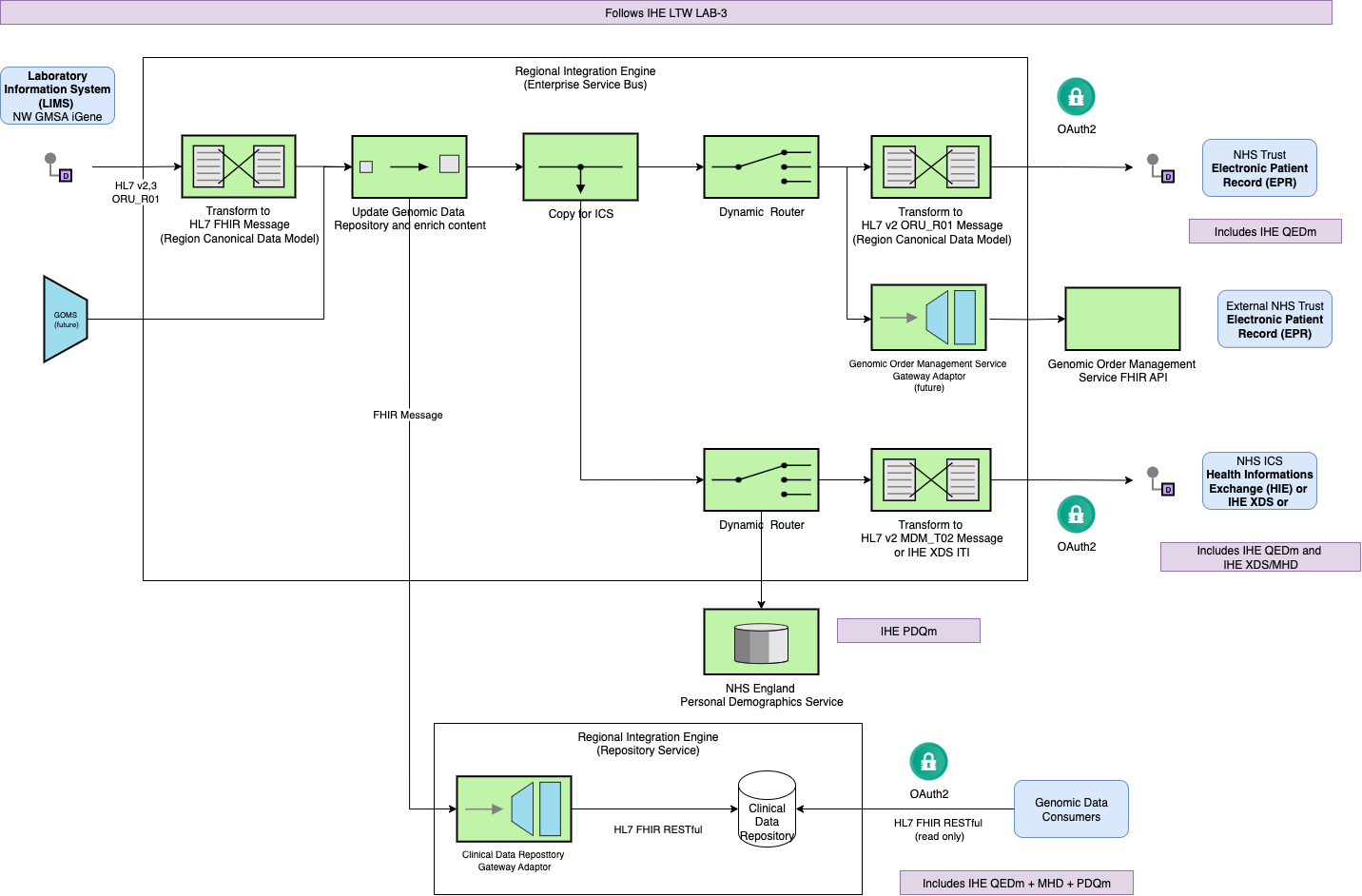
Task: Select the Update Genomic Data Repository icon
Action: 409,166
